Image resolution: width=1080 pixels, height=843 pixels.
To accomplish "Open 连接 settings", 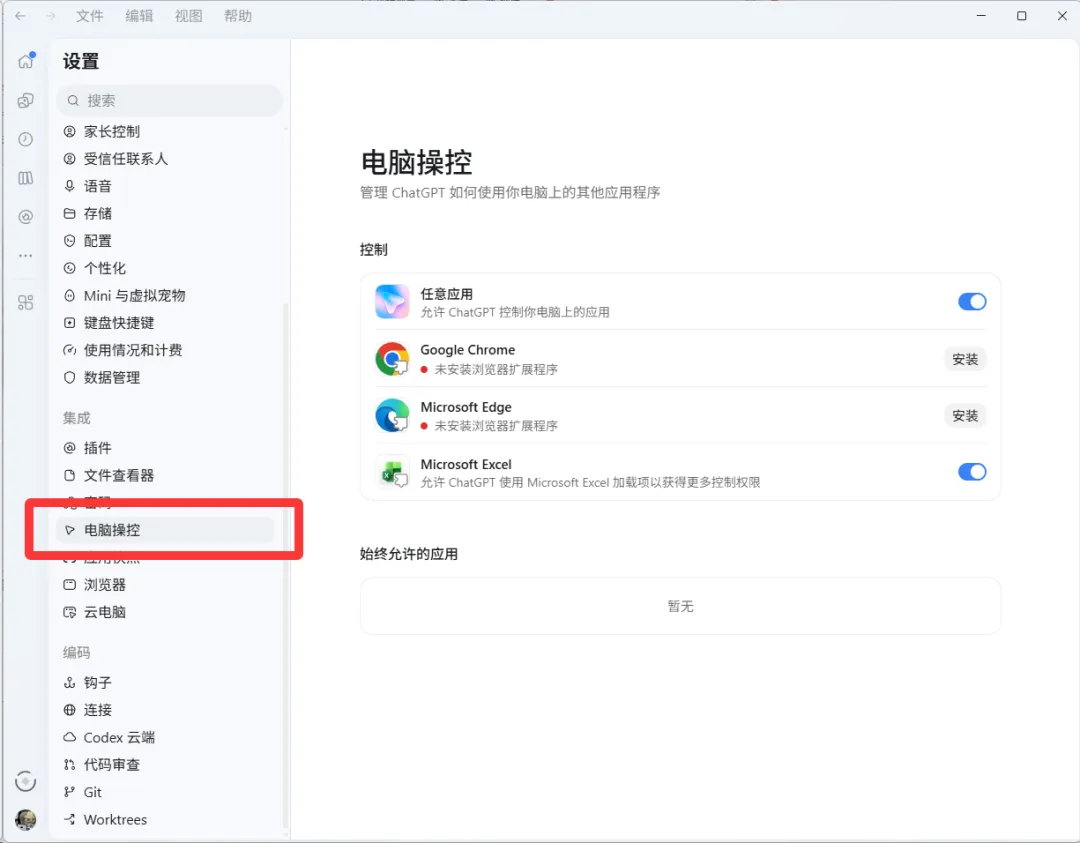I will 165,710.
